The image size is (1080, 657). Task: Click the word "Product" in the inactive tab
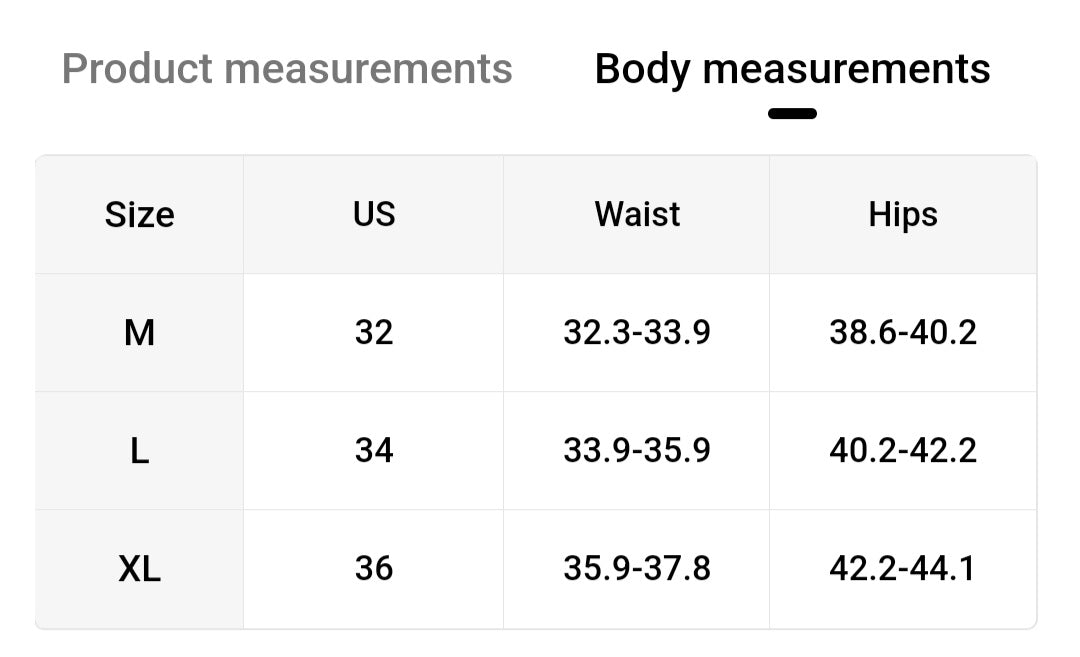[x=137, y=69]
